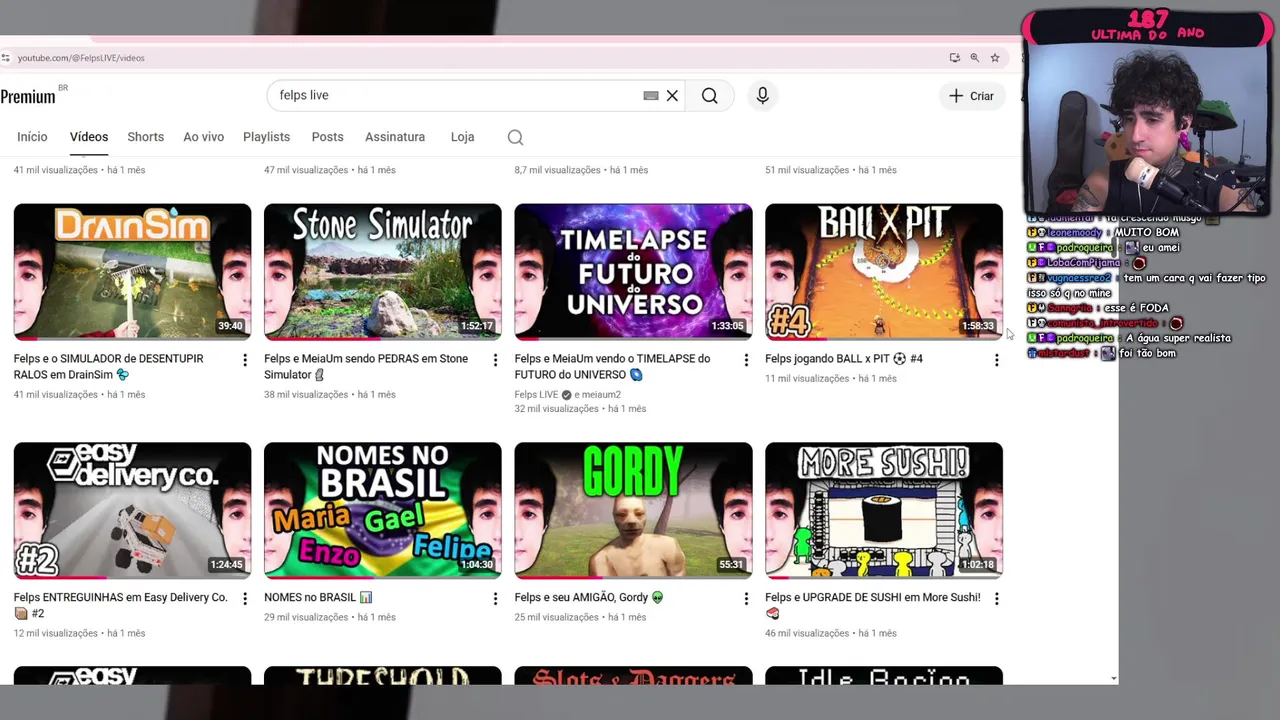The image size is (1280, 720).
Task: Open the Criar create button
Action: pos(971,96)
